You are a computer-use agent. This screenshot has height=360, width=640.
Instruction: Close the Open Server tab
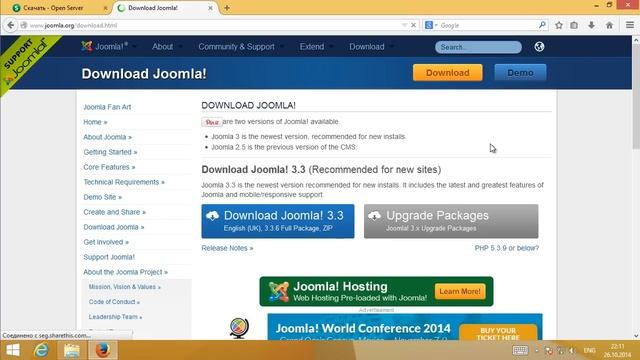pyautogui.click(x=105, y=8)
